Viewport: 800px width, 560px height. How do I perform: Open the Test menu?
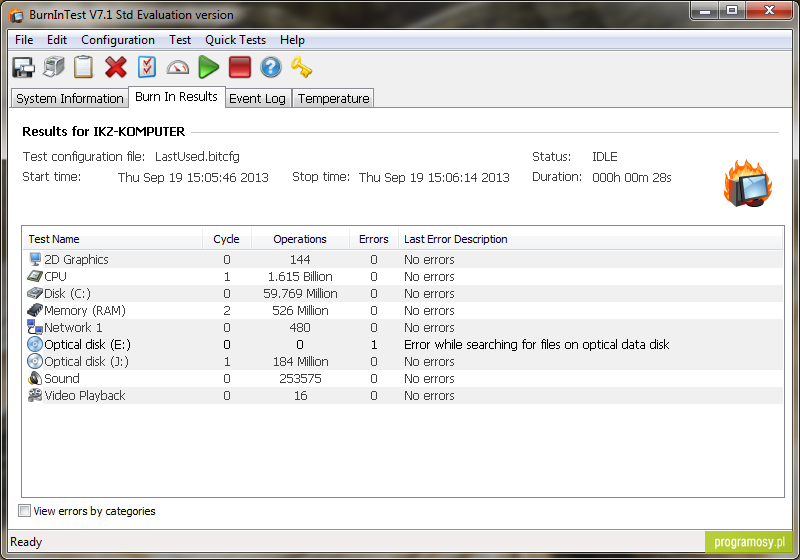pos(180,40)
